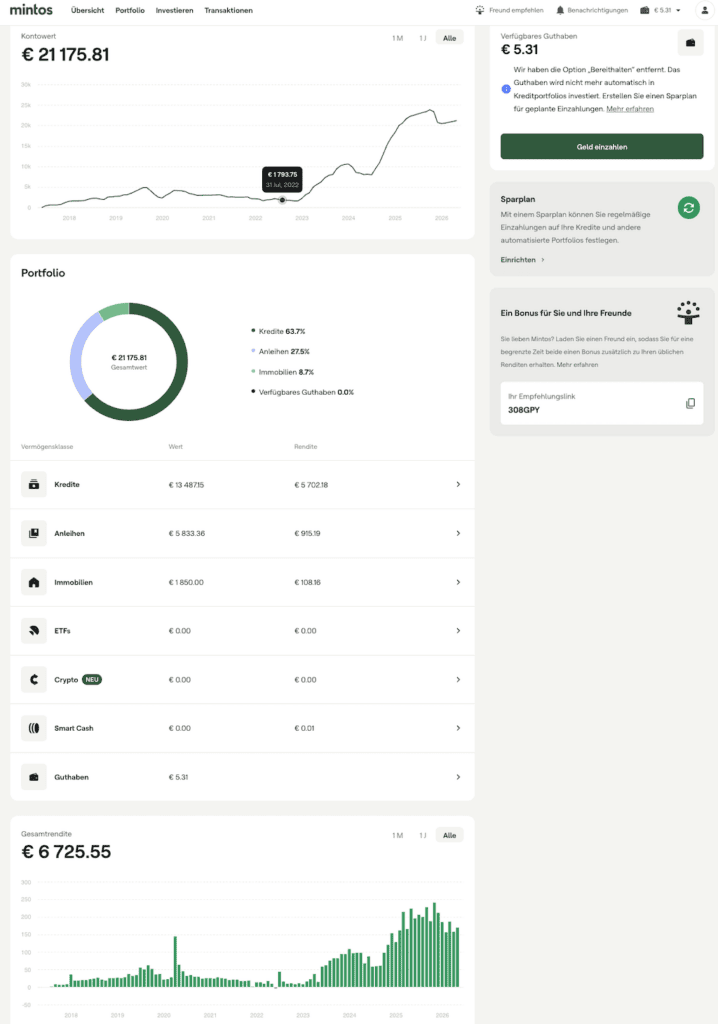The height and width of the screenshot is (1024, 718).
Task: Copy the Empfehlungslink with copy icon
Action: [x=690, y=404]
